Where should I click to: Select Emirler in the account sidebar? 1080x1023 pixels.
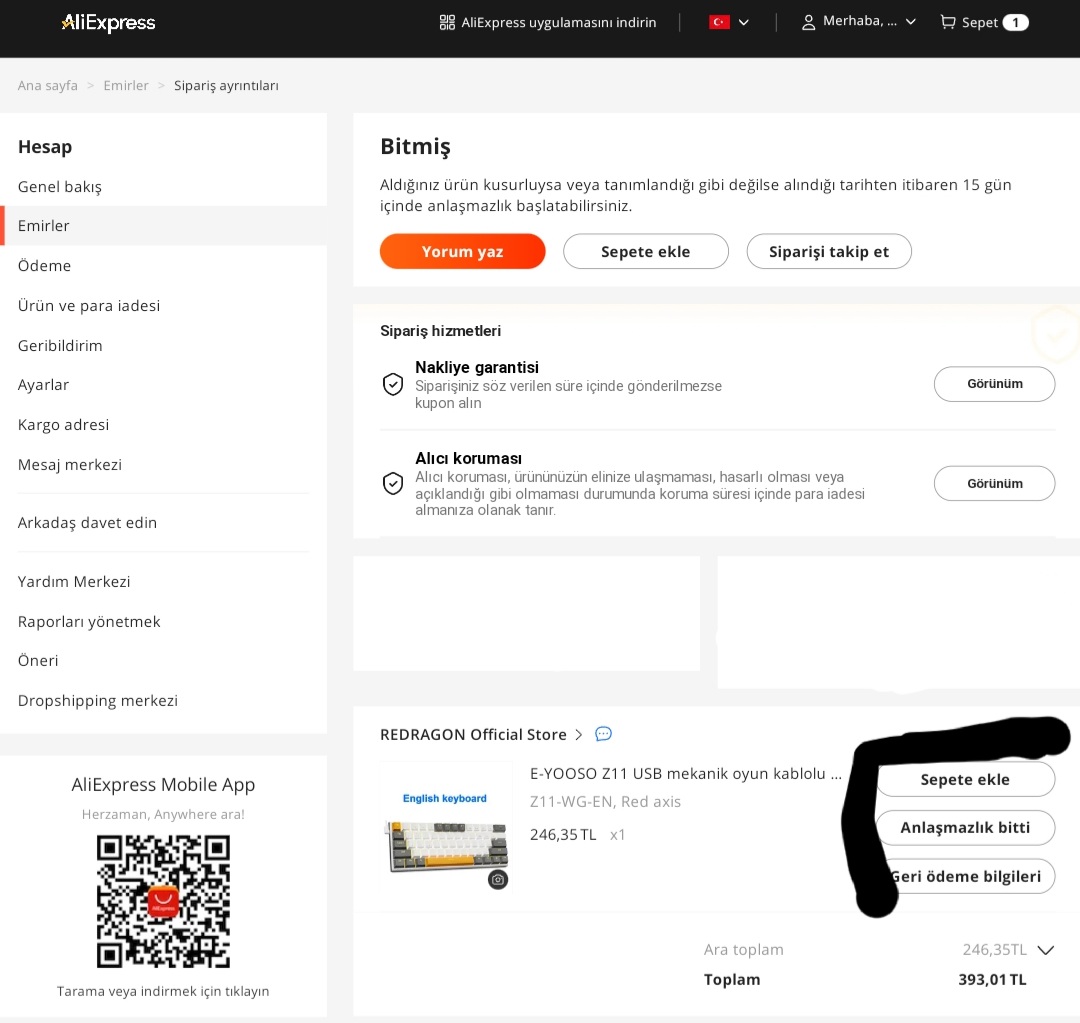point(163,225)
